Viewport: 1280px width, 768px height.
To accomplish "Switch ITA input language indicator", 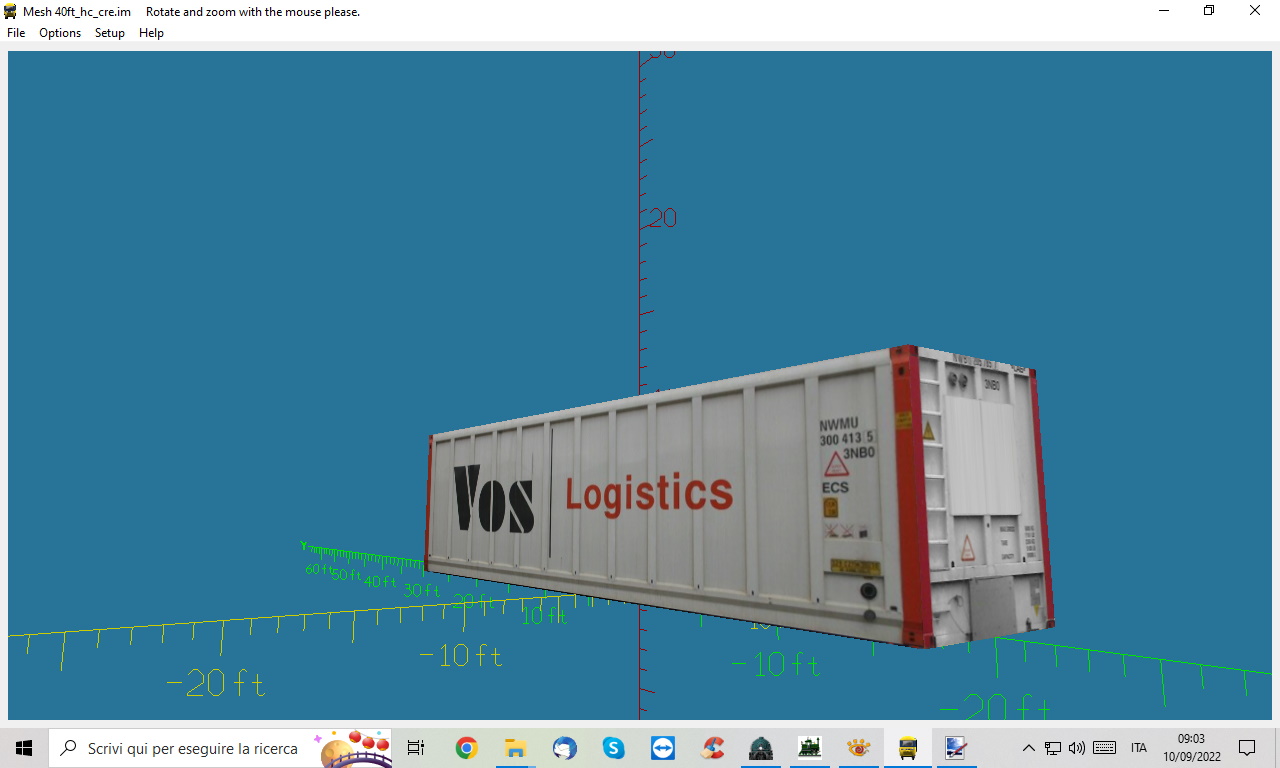I will 1139,748.
